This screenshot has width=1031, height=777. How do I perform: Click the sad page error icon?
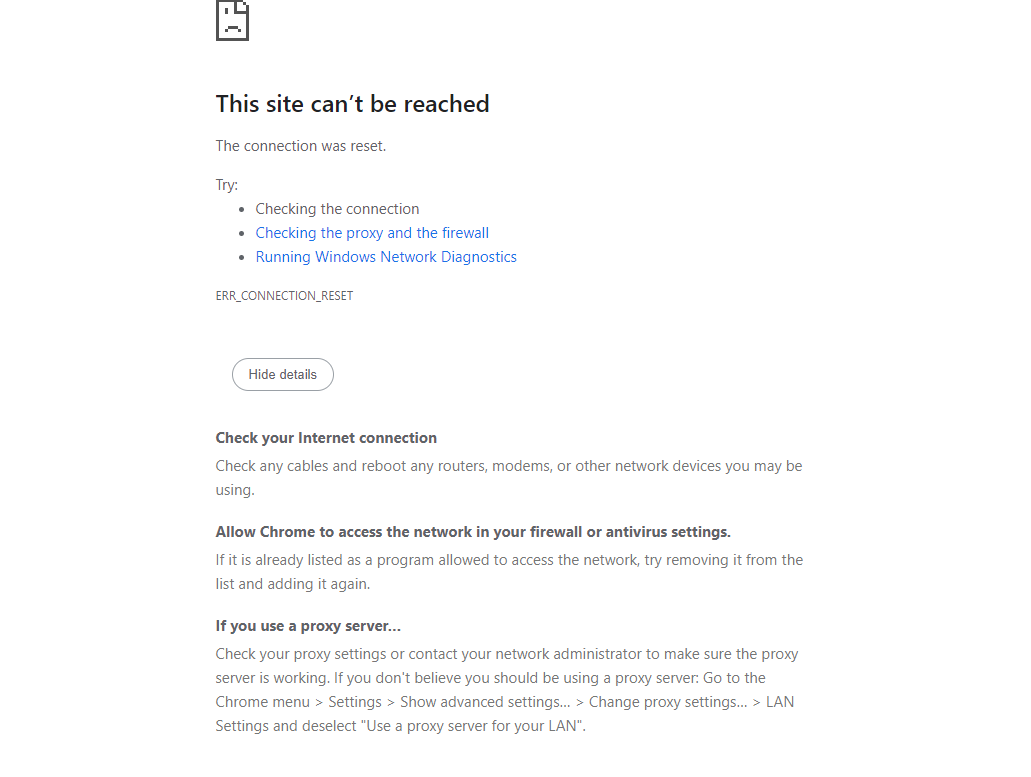(x=232, y=20)
